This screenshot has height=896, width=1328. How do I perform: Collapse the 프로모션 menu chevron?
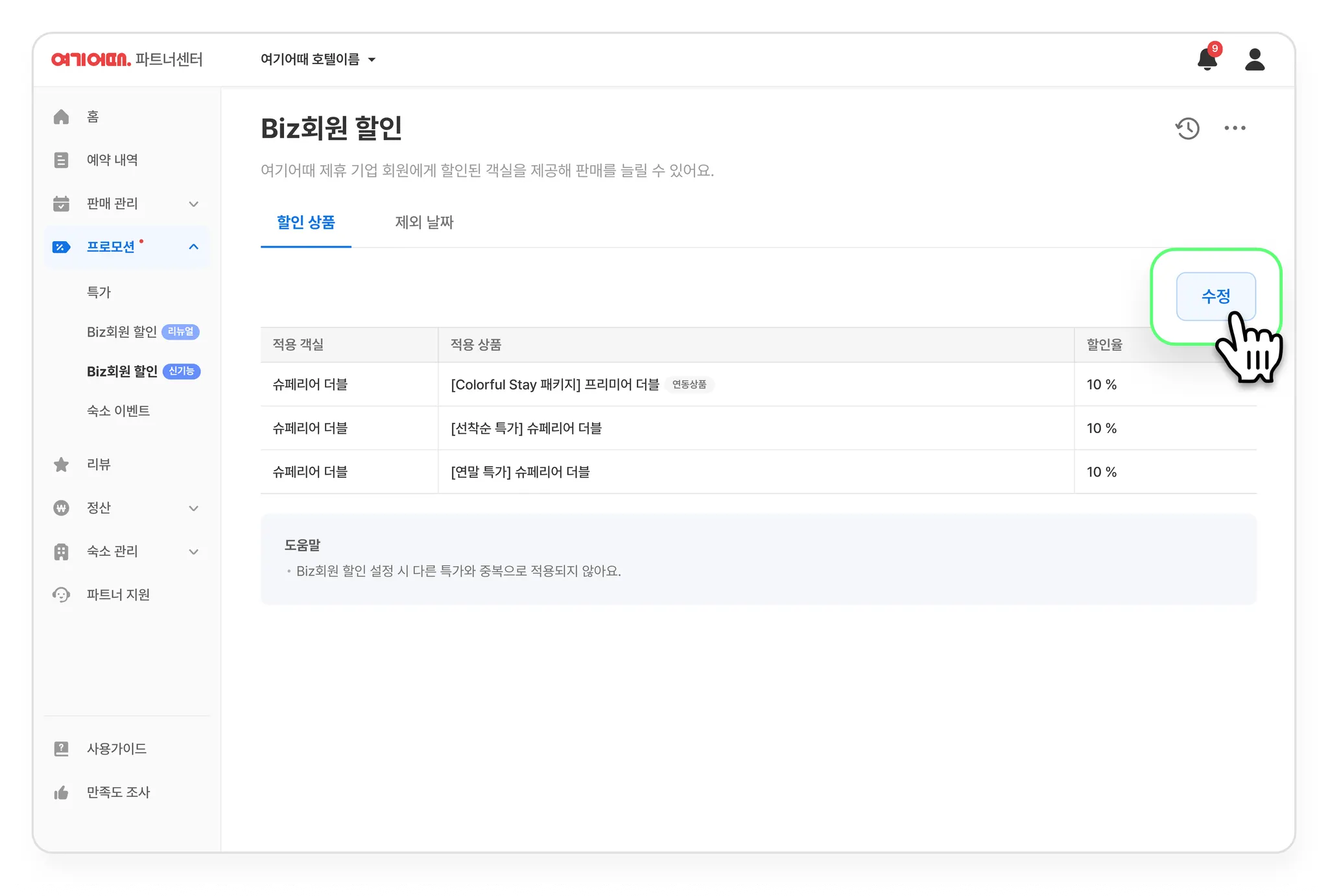pos(193,247)
